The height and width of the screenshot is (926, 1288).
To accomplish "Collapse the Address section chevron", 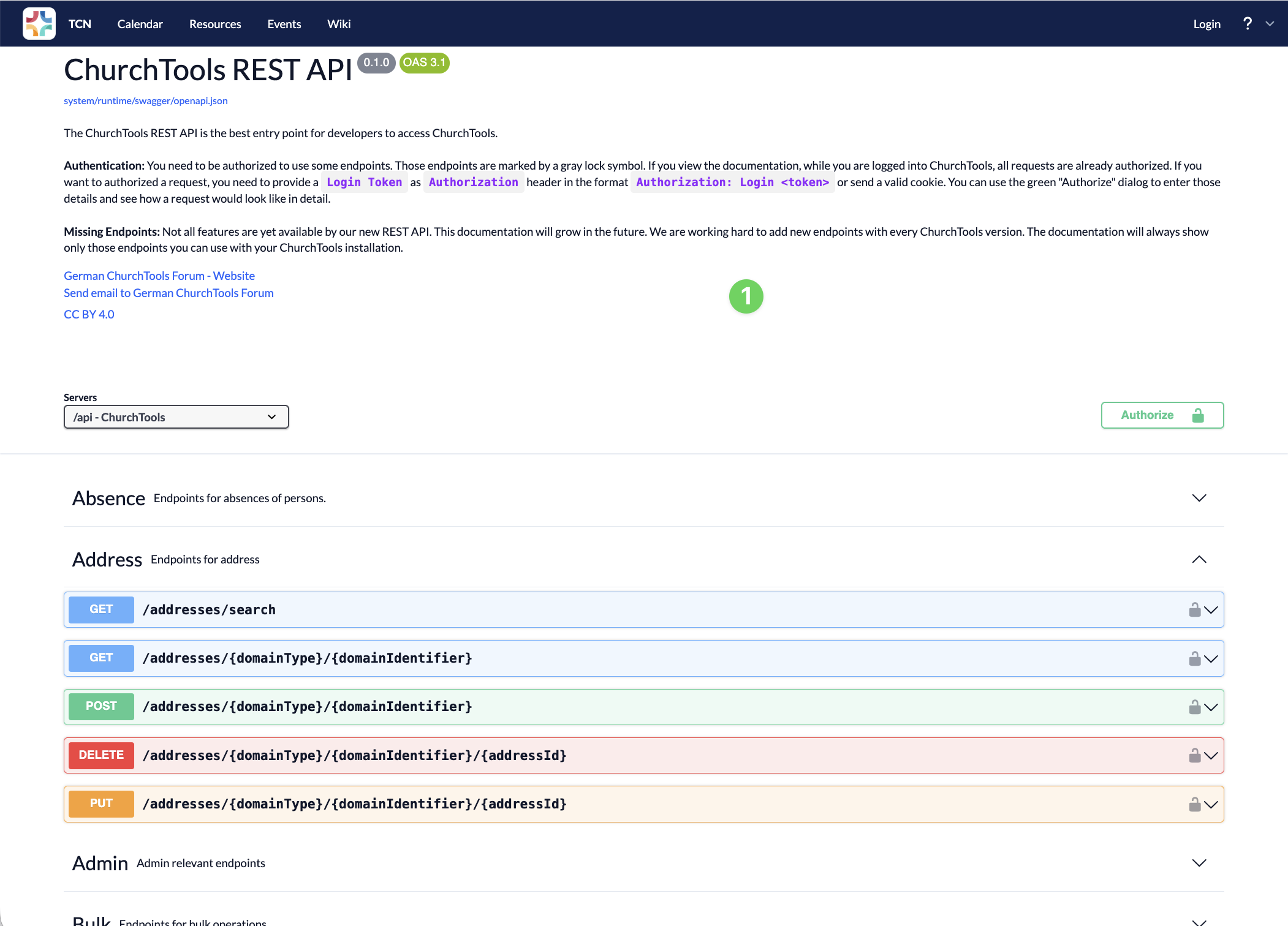I will pos(1199,559).
